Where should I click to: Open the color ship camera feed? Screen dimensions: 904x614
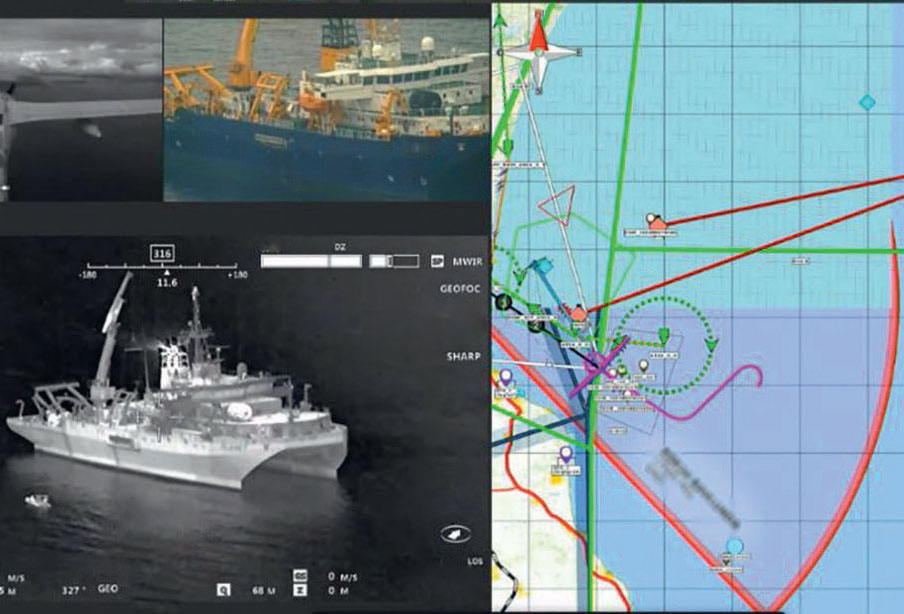[326, 100]
